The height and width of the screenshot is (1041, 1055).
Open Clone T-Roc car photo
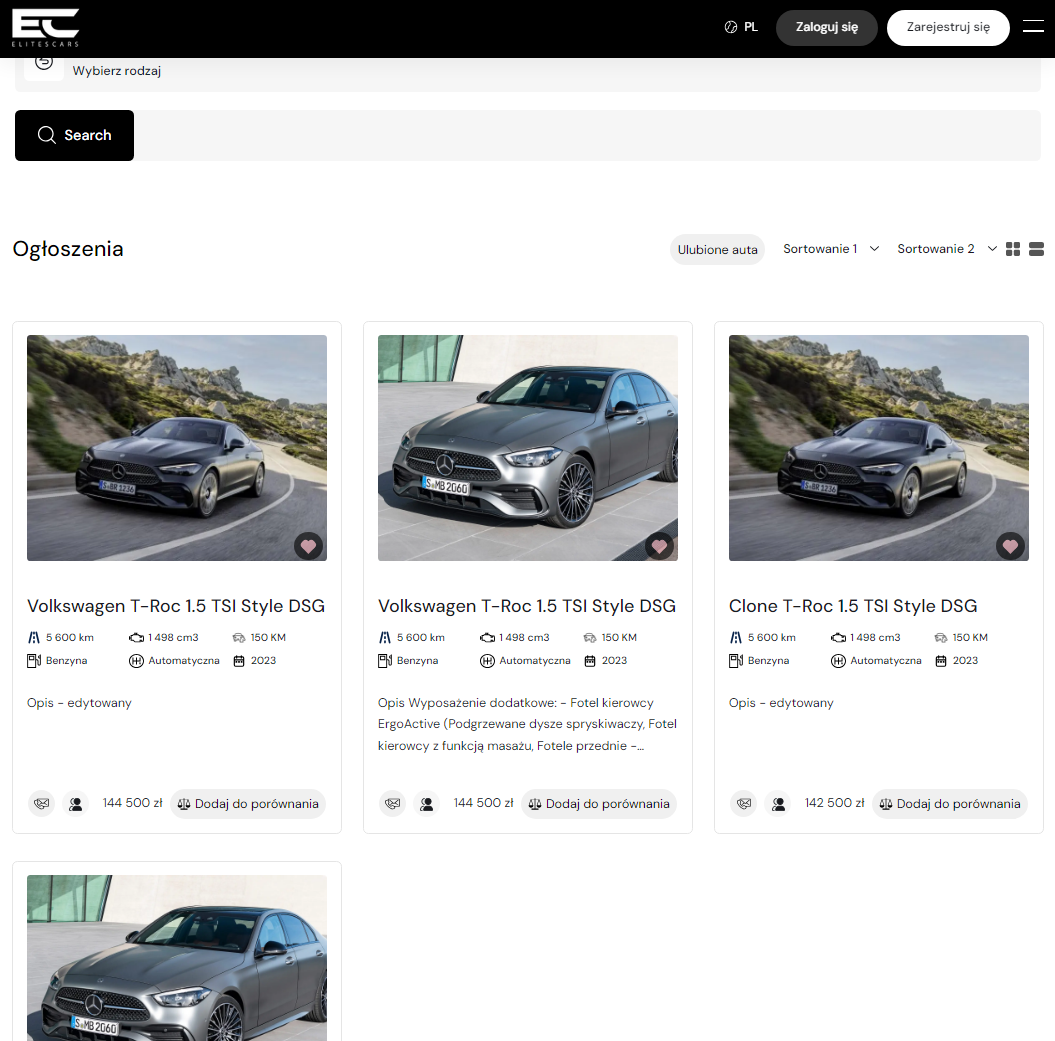tap(878, 448)
